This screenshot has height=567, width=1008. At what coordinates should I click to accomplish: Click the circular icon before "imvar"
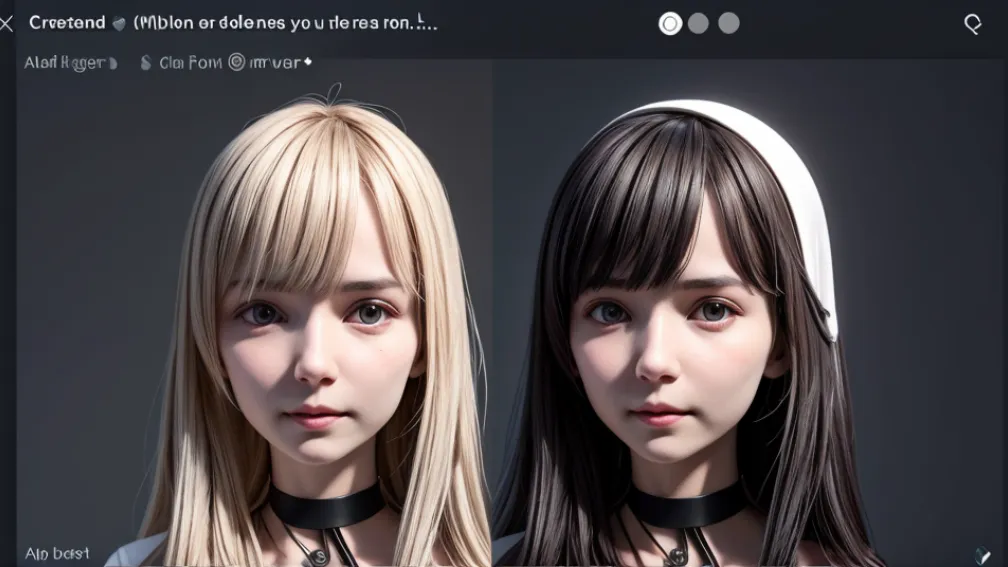point(236,62)
